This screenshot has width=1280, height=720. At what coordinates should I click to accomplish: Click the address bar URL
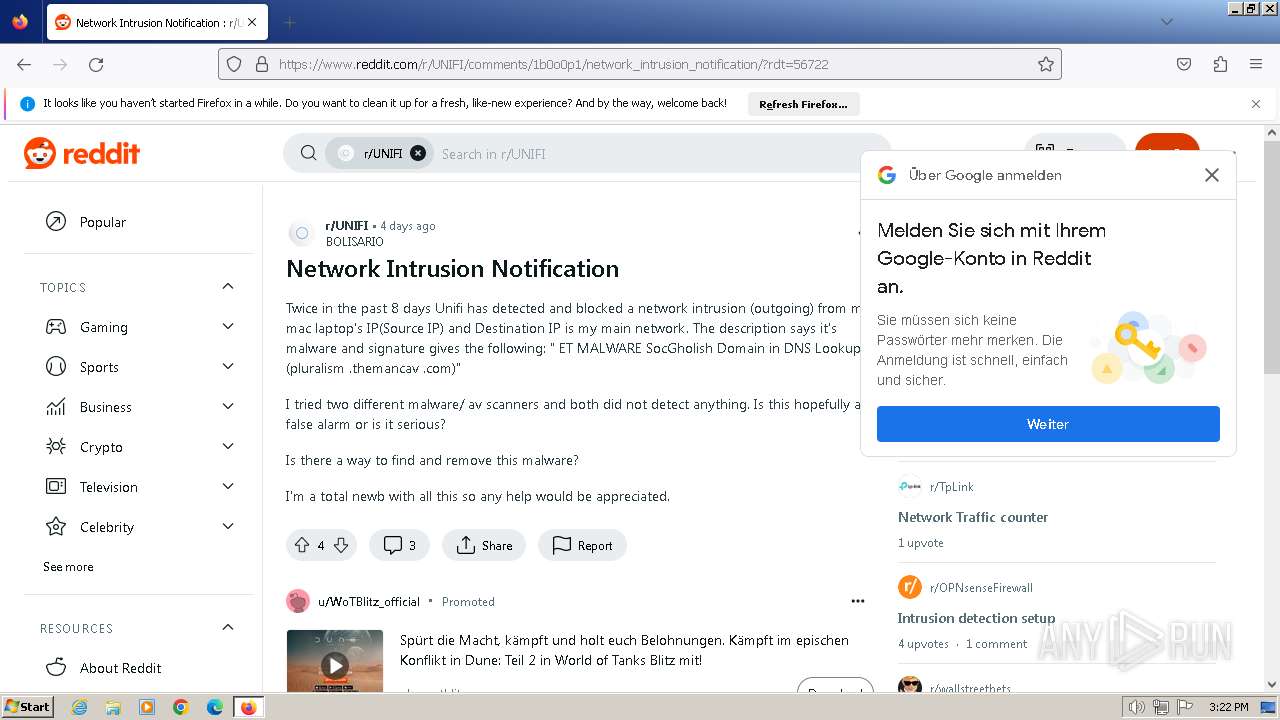(x=554, y=64)
